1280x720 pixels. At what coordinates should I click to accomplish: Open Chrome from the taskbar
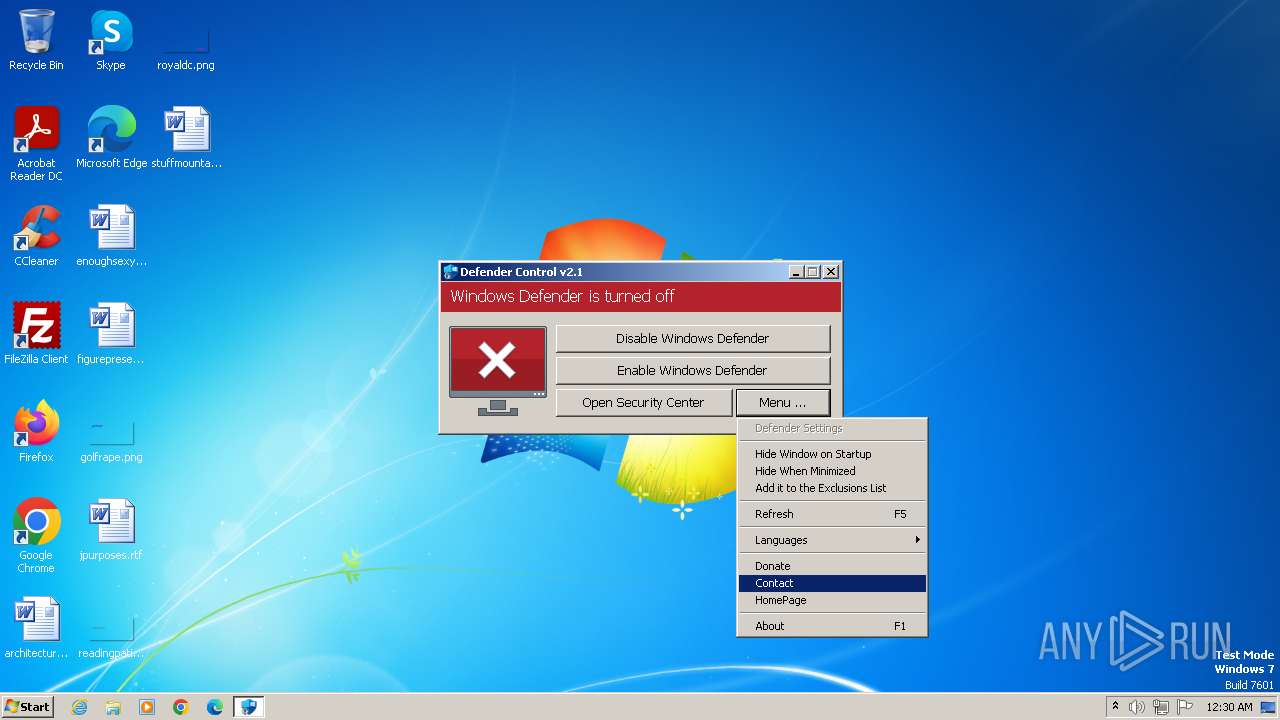(181, 707)
